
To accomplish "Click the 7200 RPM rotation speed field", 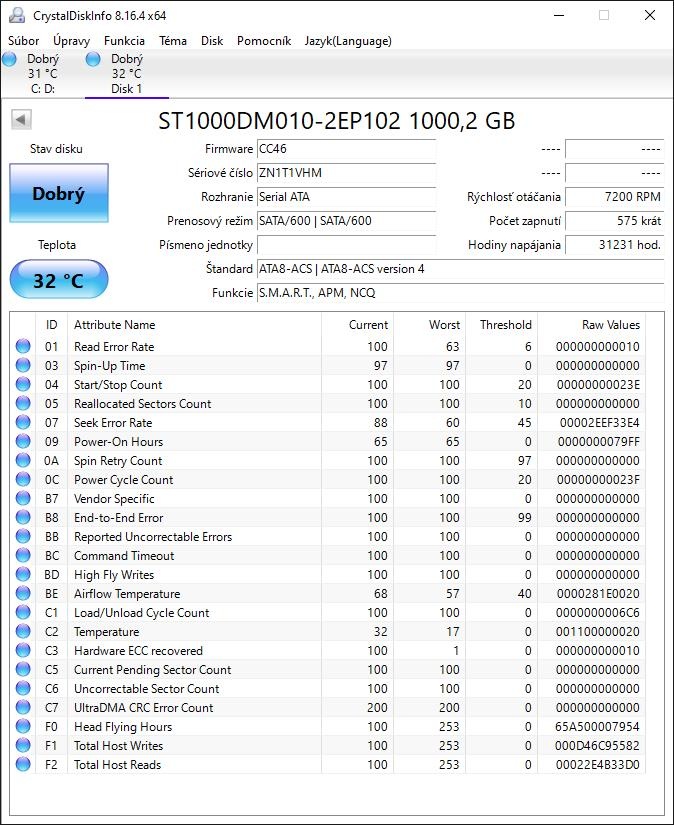I will [x=615, y=197].
